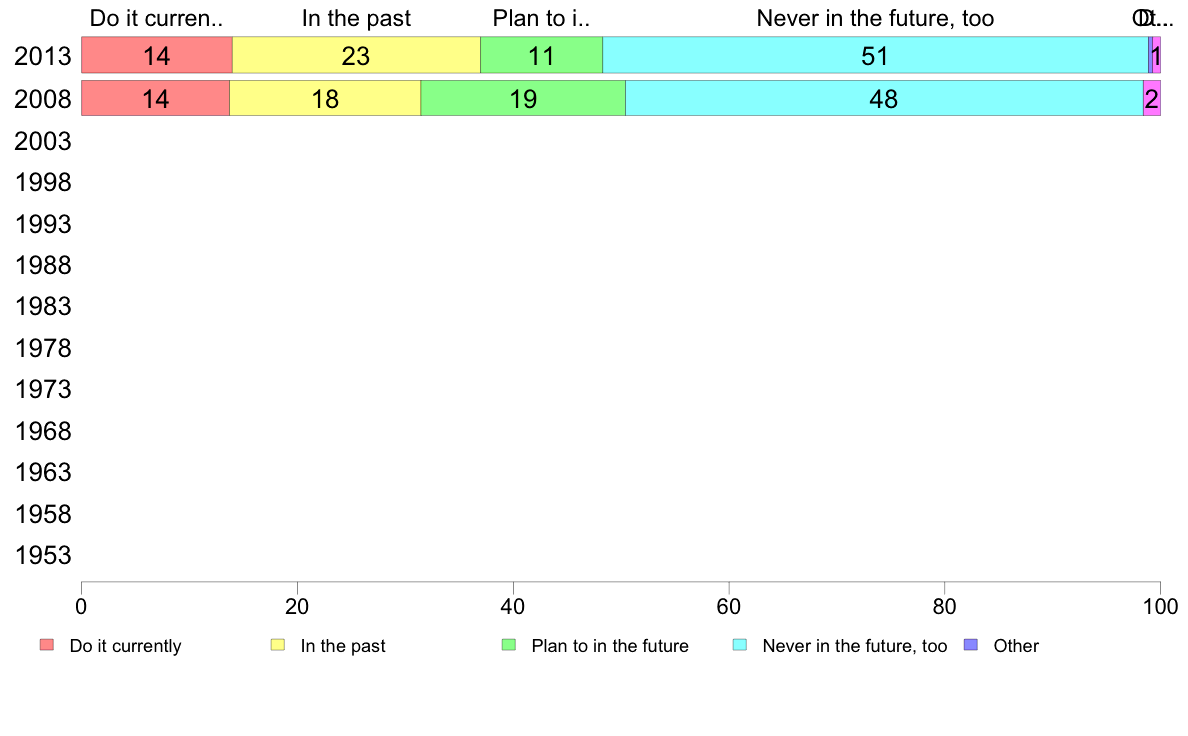Select the 2013 yellow segment showing 23
1188x736 pixels.
[356, 55]
